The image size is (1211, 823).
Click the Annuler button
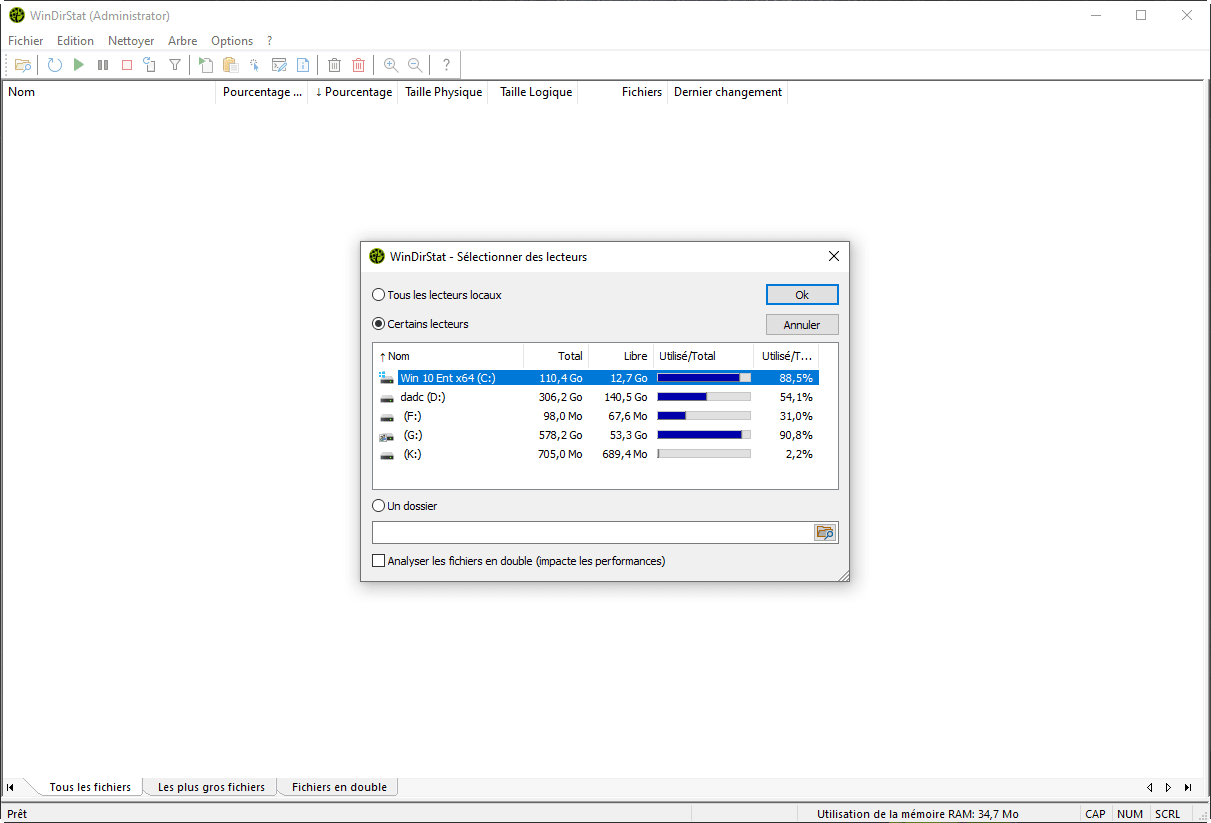pos(802,325)
